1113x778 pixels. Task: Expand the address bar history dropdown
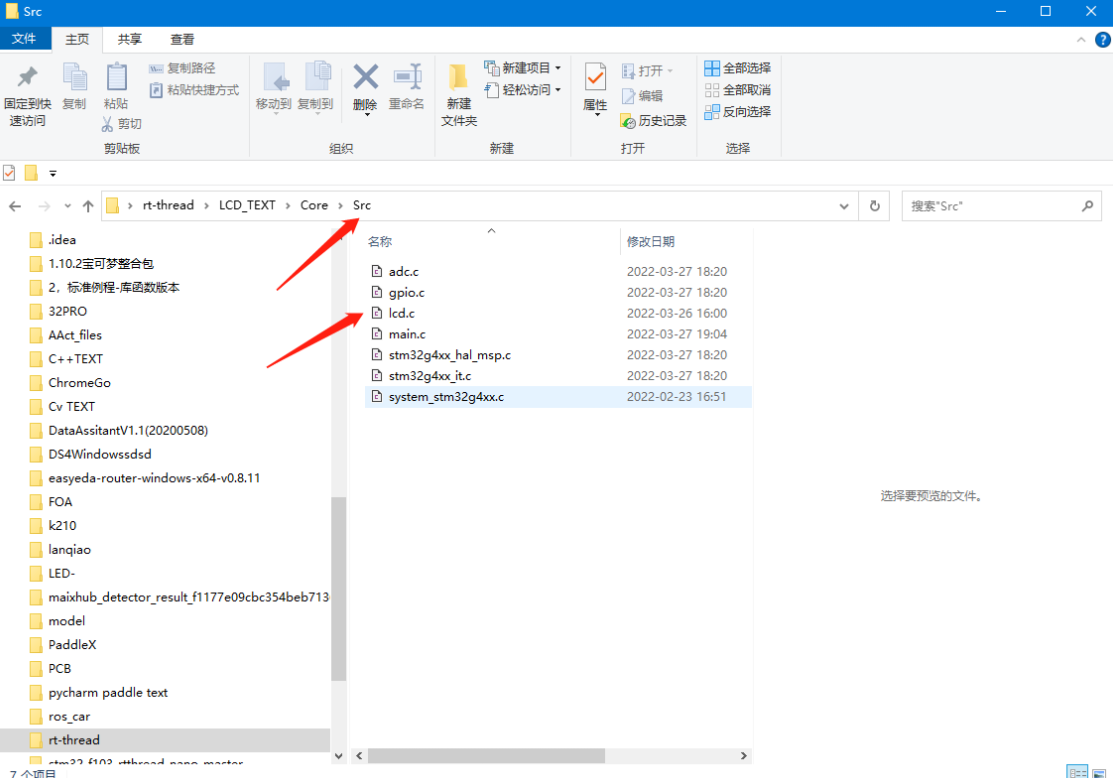844,207
